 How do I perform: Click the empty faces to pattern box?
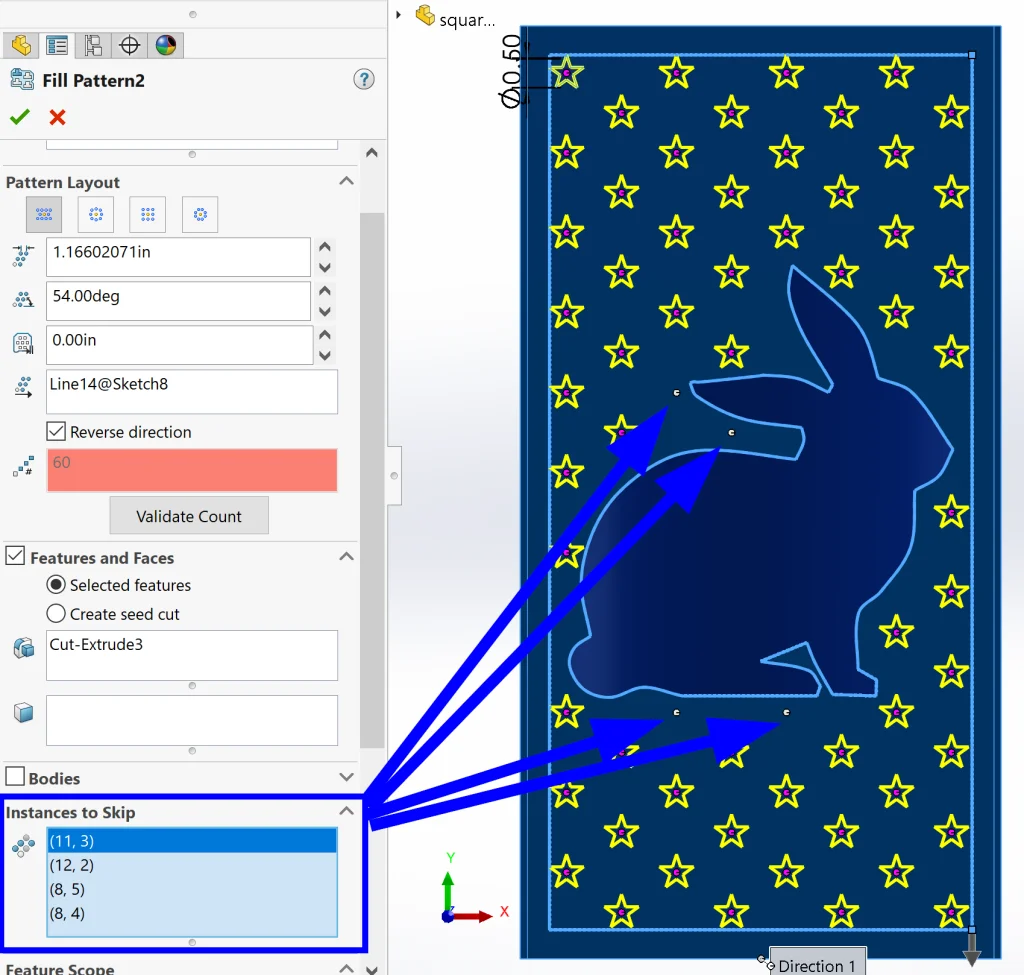tap(192, 720)
